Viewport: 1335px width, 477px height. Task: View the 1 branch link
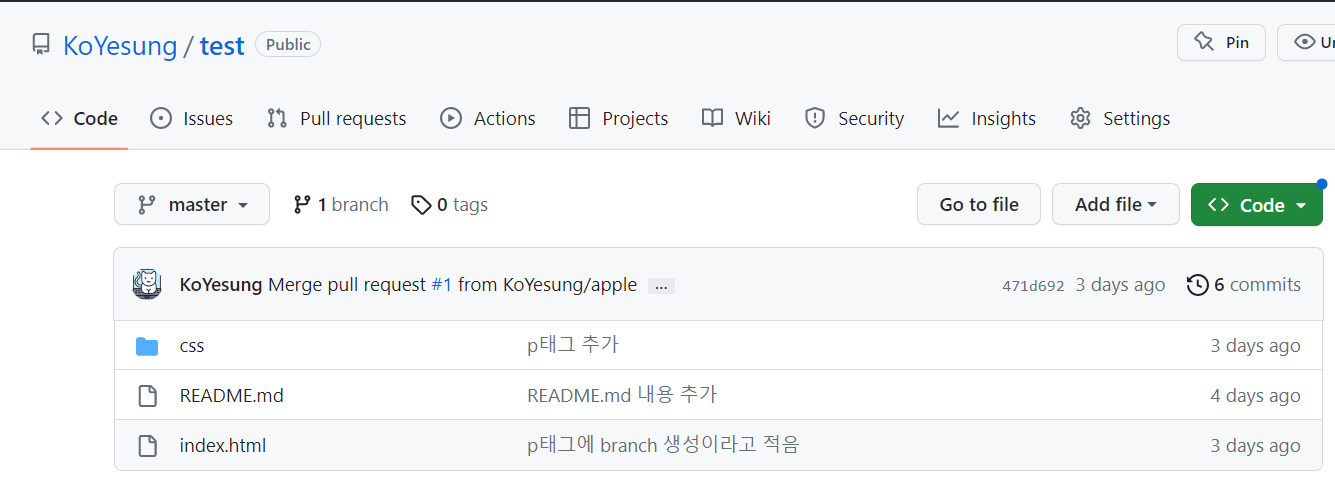(341, 204)
